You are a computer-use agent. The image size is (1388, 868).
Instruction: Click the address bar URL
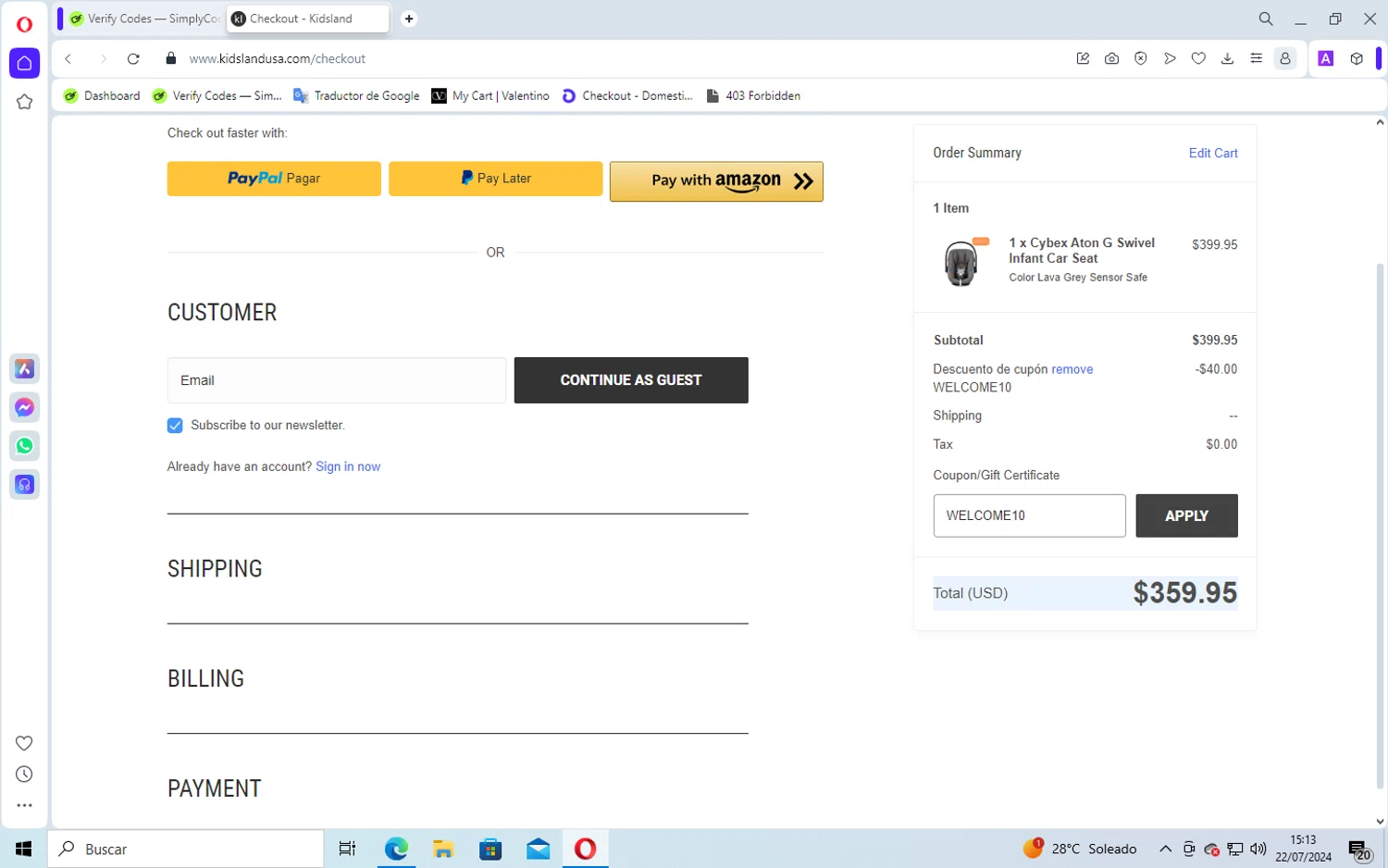tap(278, 58)
